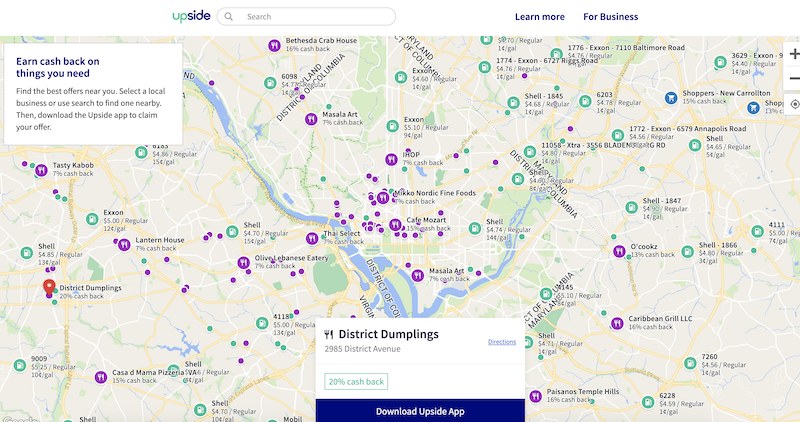Select the 1772 Exxon Annapolis Road label
800x422 pixels.
[x=687, y=129]
